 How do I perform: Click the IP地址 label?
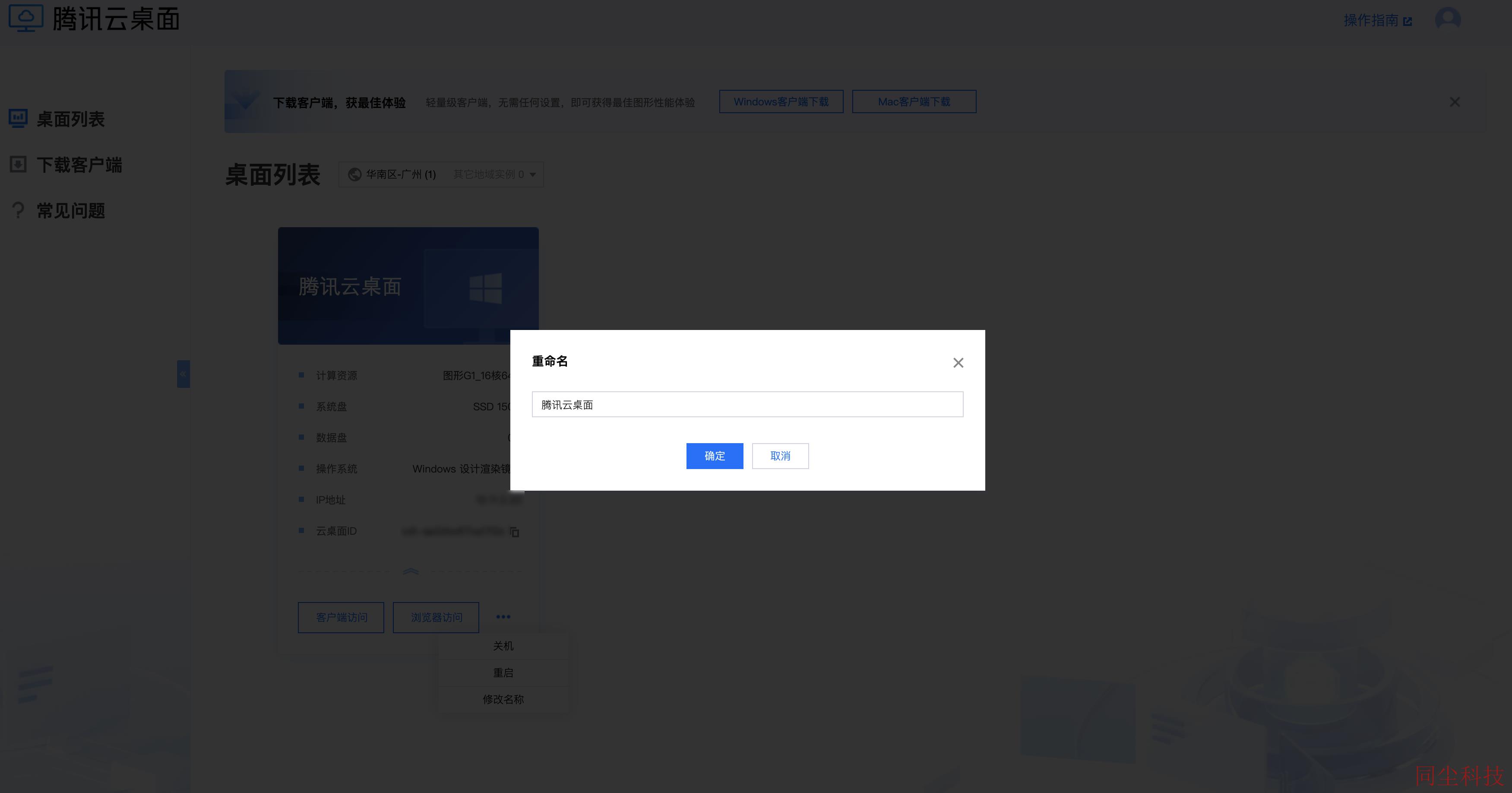pyautogui.click(x=330, y=500)
